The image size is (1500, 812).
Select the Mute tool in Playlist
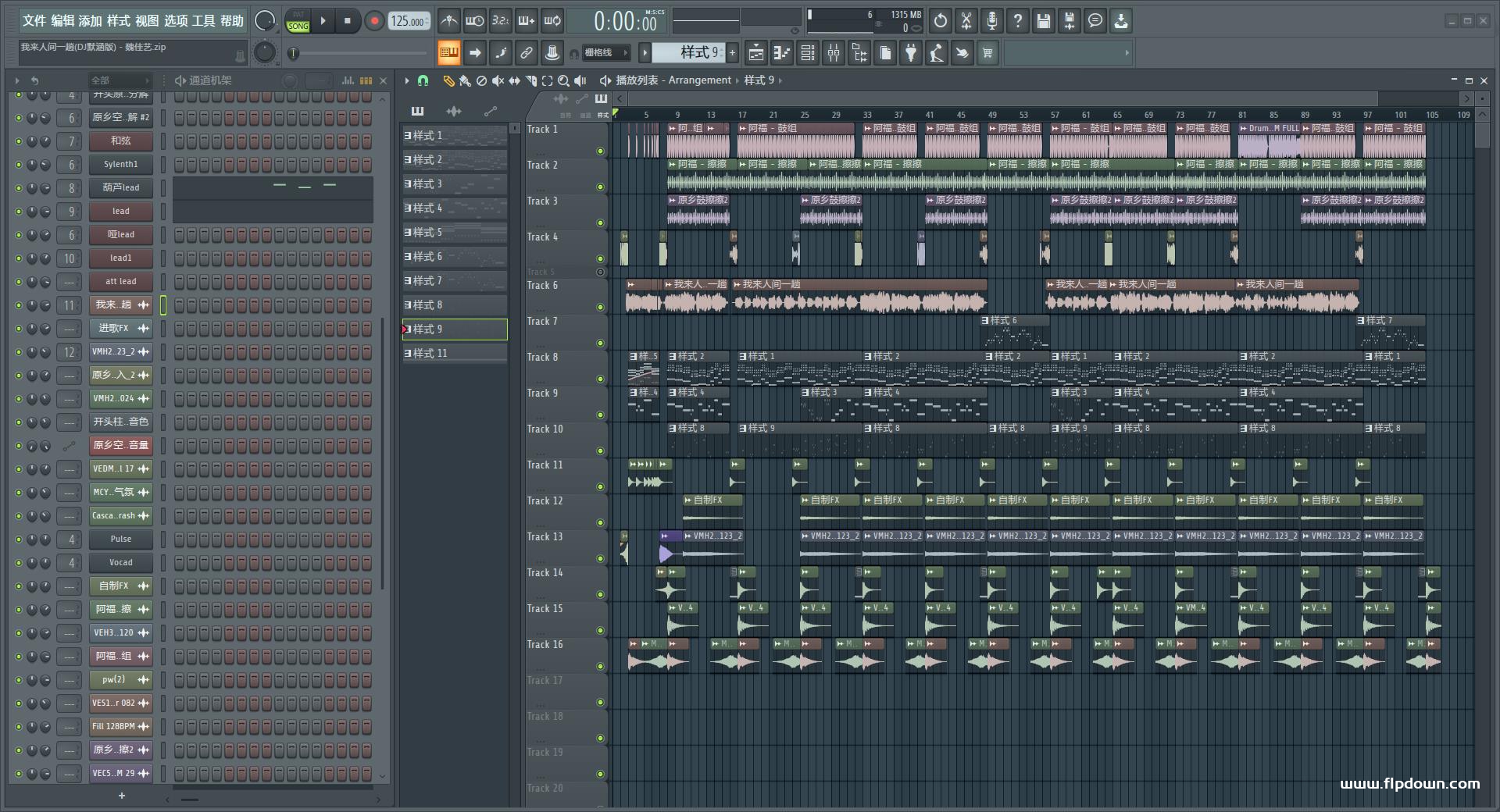pos(498,80)
